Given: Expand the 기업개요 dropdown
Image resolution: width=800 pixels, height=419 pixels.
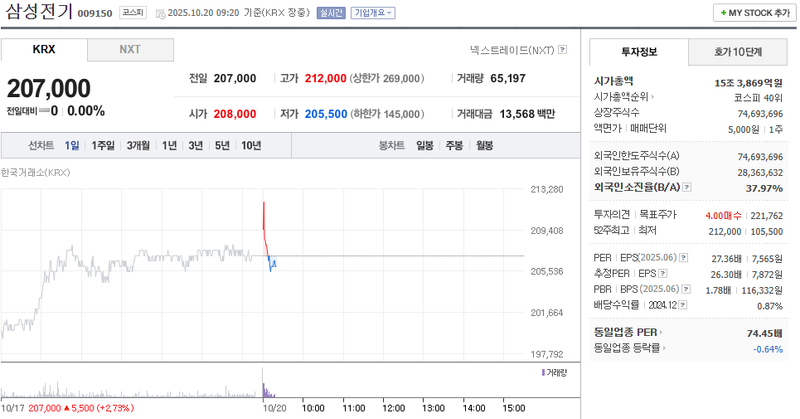Looking at the screenshot, I should click(374, 13).
